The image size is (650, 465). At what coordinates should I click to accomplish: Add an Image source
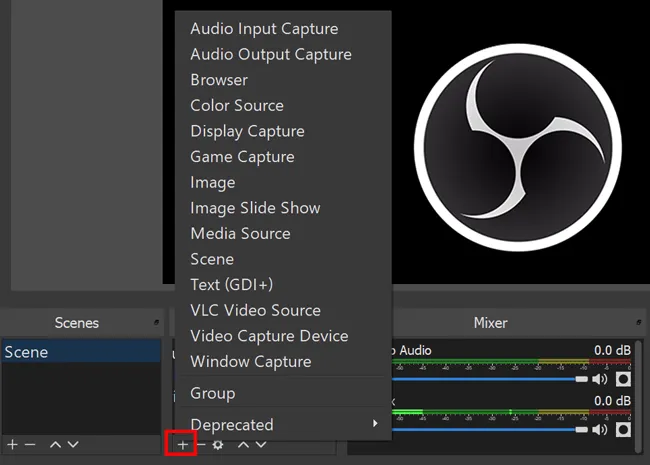pyautogui.click(x=283, y=183)
